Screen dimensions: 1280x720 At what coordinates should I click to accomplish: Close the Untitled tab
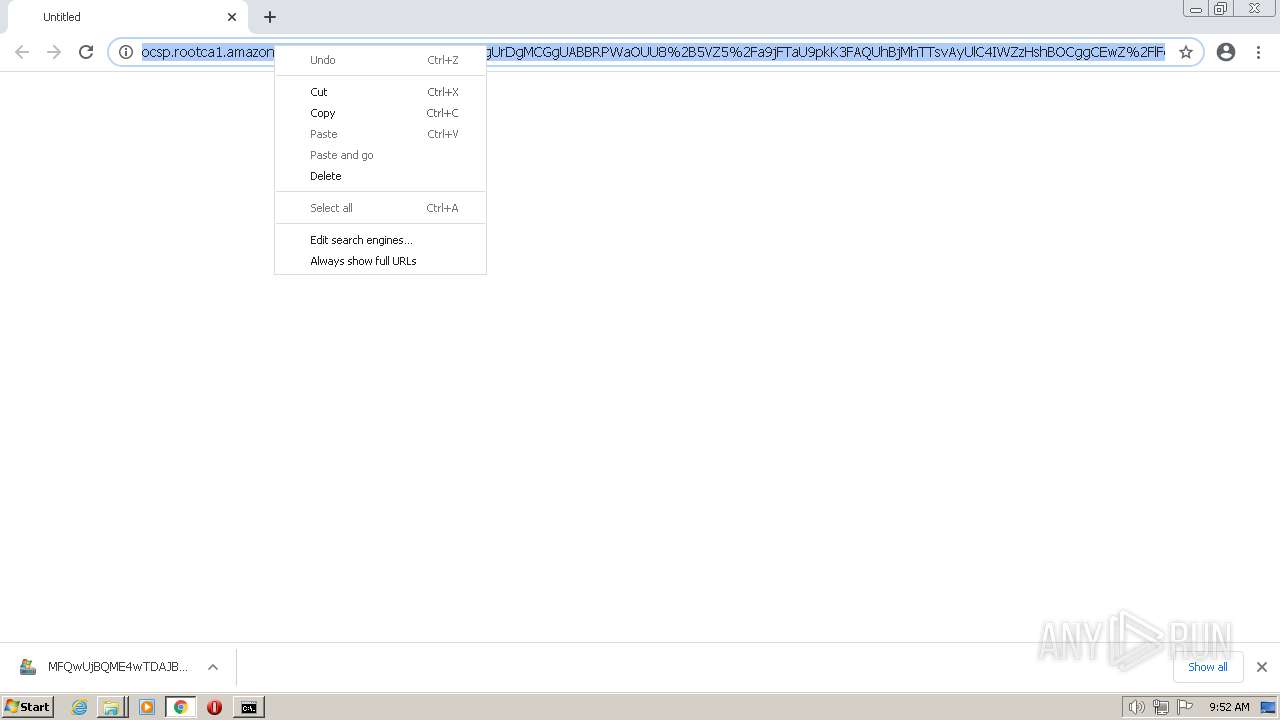[232, 17]
